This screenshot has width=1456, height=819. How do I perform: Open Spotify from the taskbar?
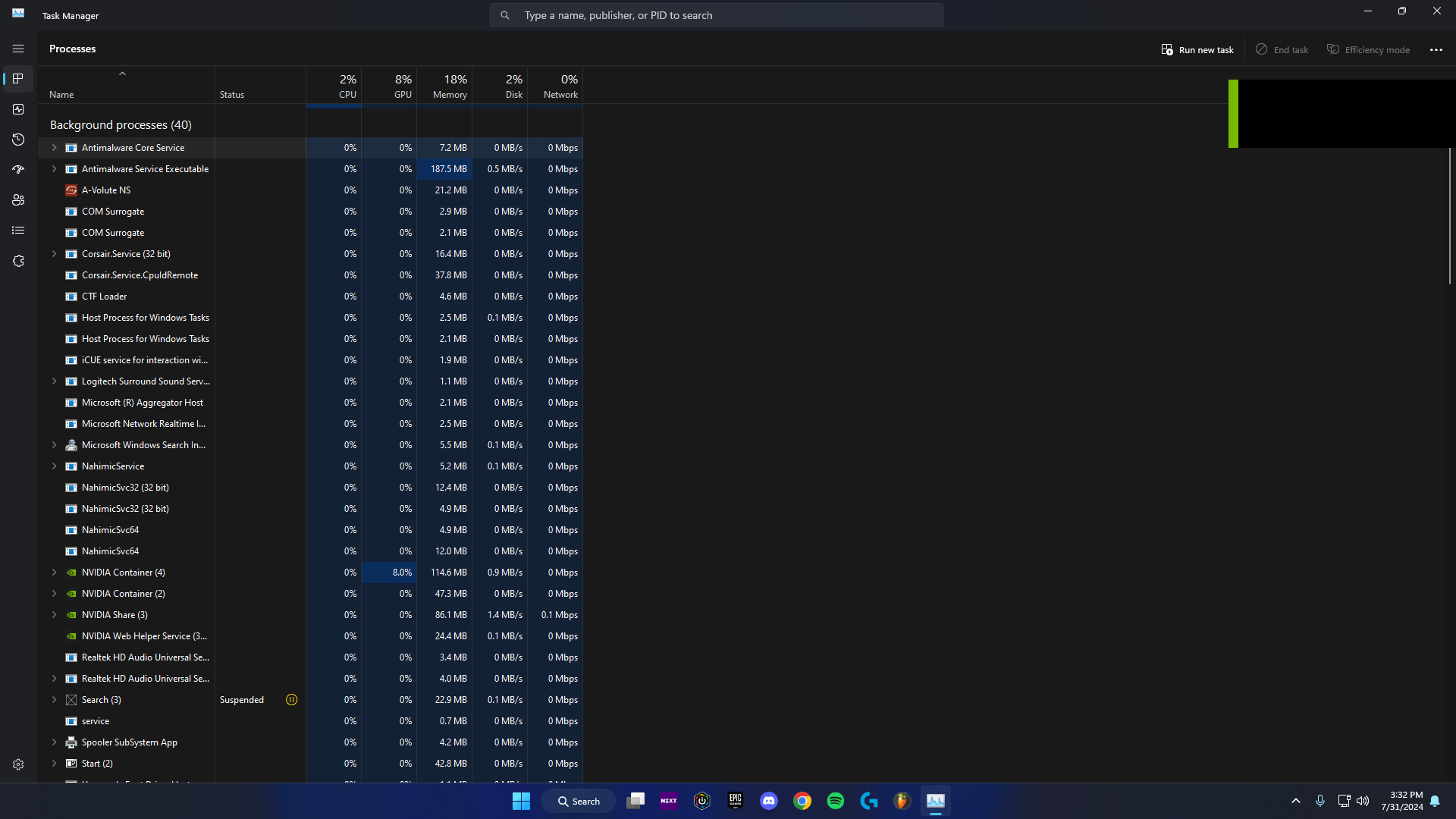835,801
